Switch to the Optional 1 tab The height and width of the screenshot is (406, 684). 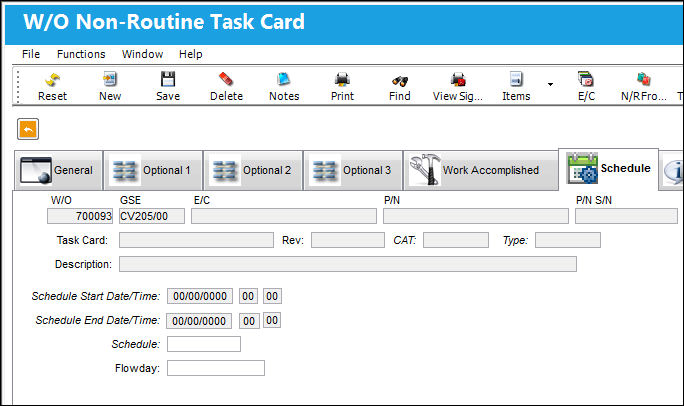coord(153,171)
